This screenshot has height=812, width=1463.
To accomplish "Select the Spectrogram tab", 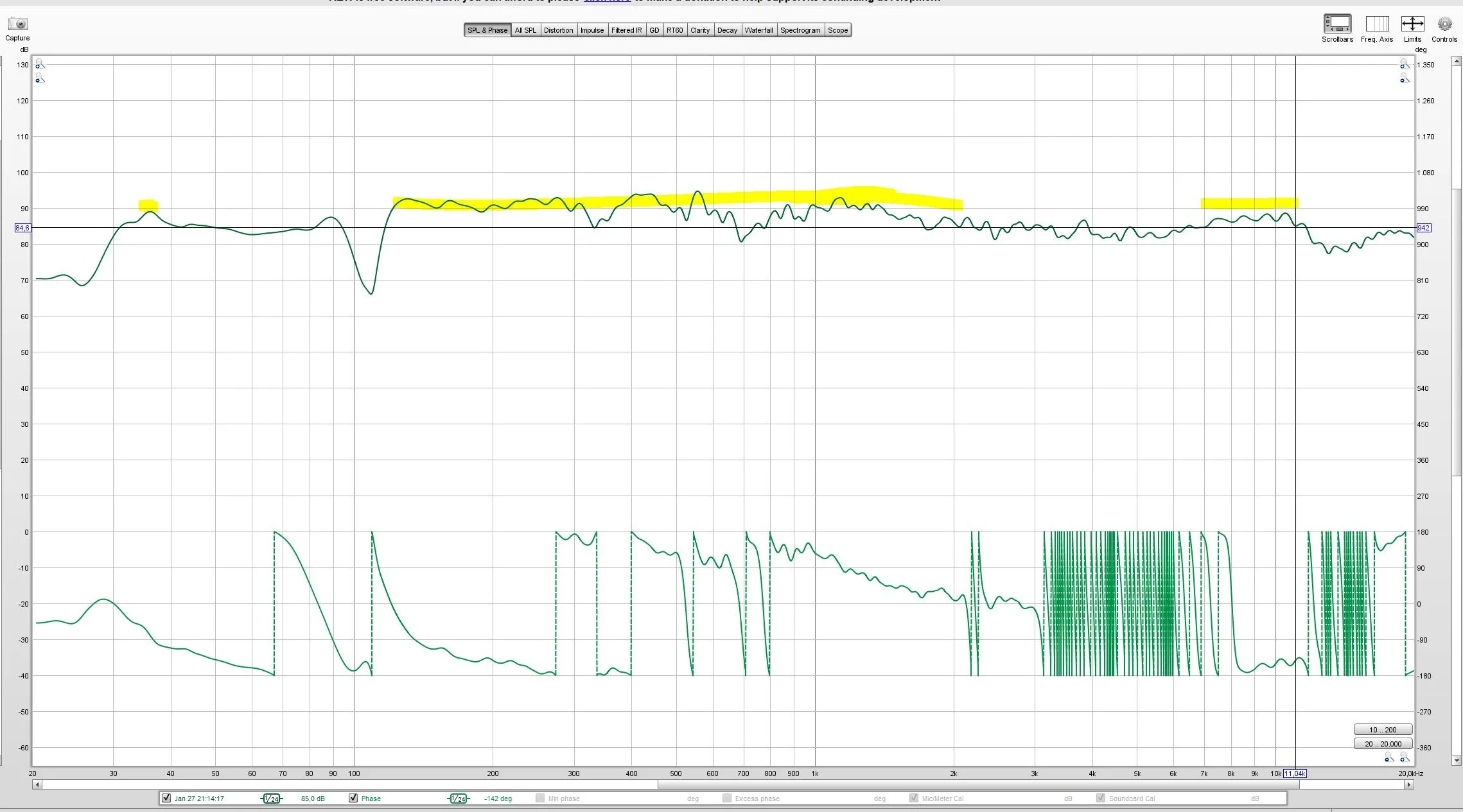I will (x=800, y=30).
